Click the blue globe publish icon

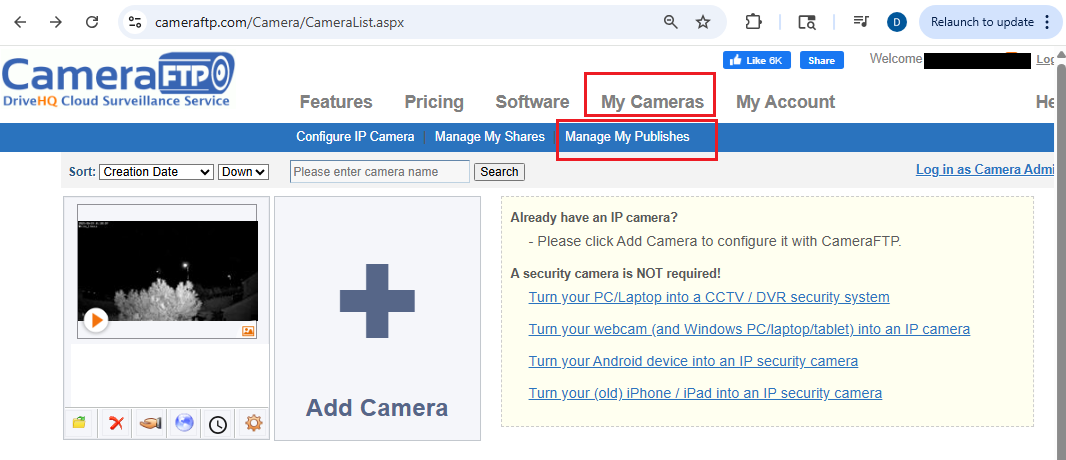click(x=184, y=423)
